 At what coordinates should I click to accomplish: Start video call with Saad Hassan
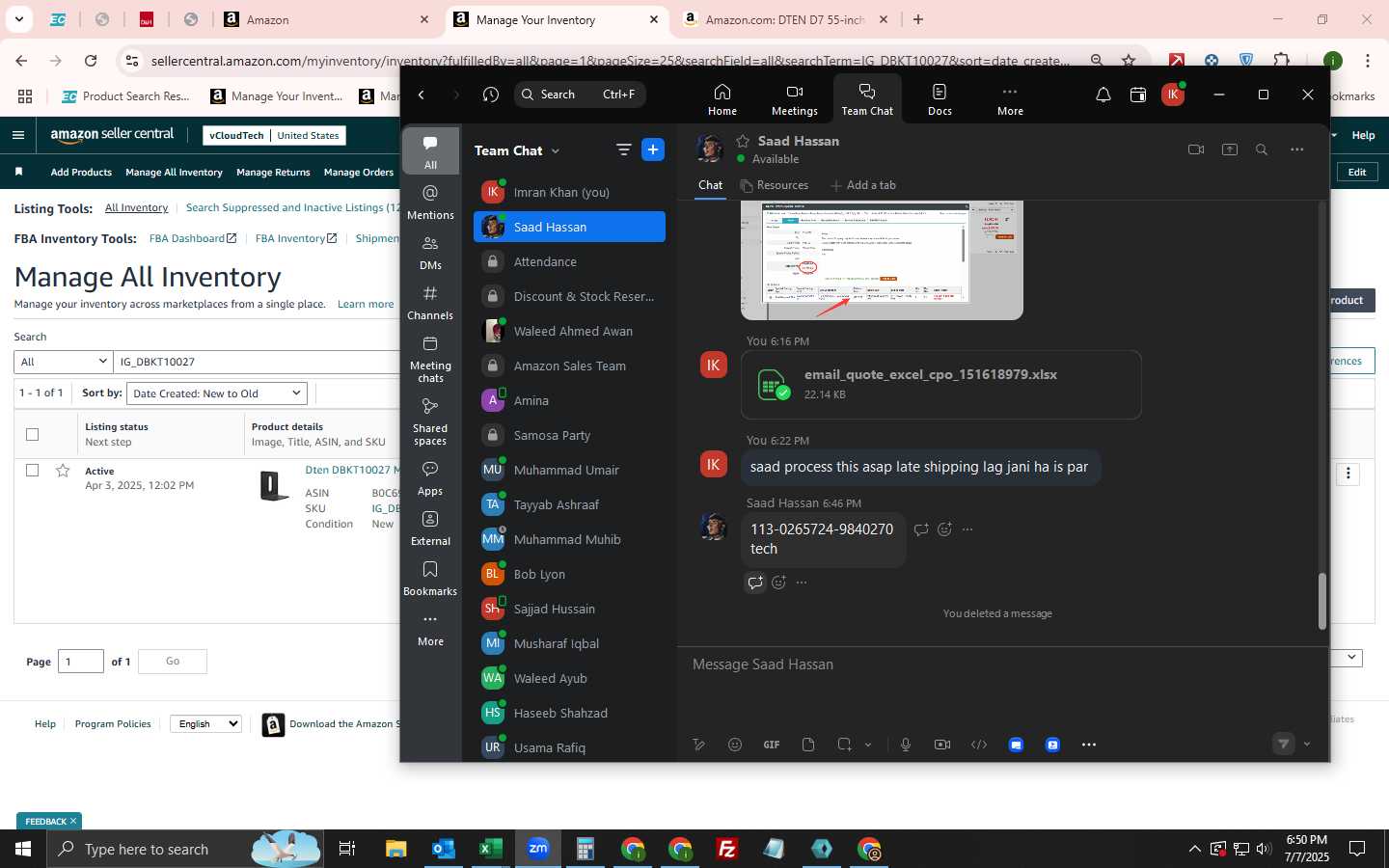click(1196, 149)
